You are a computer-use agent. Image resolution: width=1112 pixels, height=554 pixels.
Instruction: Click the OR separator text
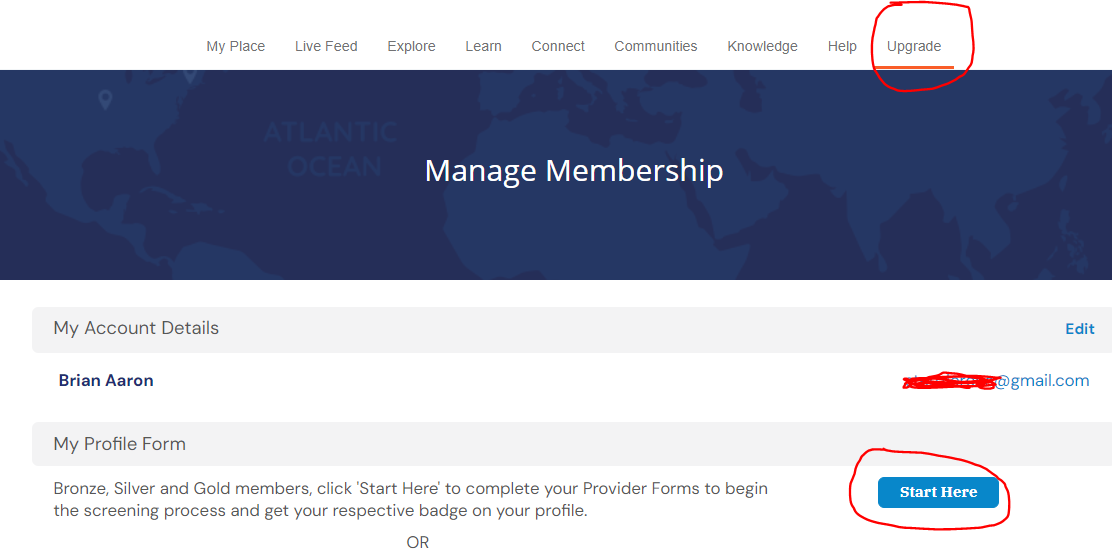point(418,543)
